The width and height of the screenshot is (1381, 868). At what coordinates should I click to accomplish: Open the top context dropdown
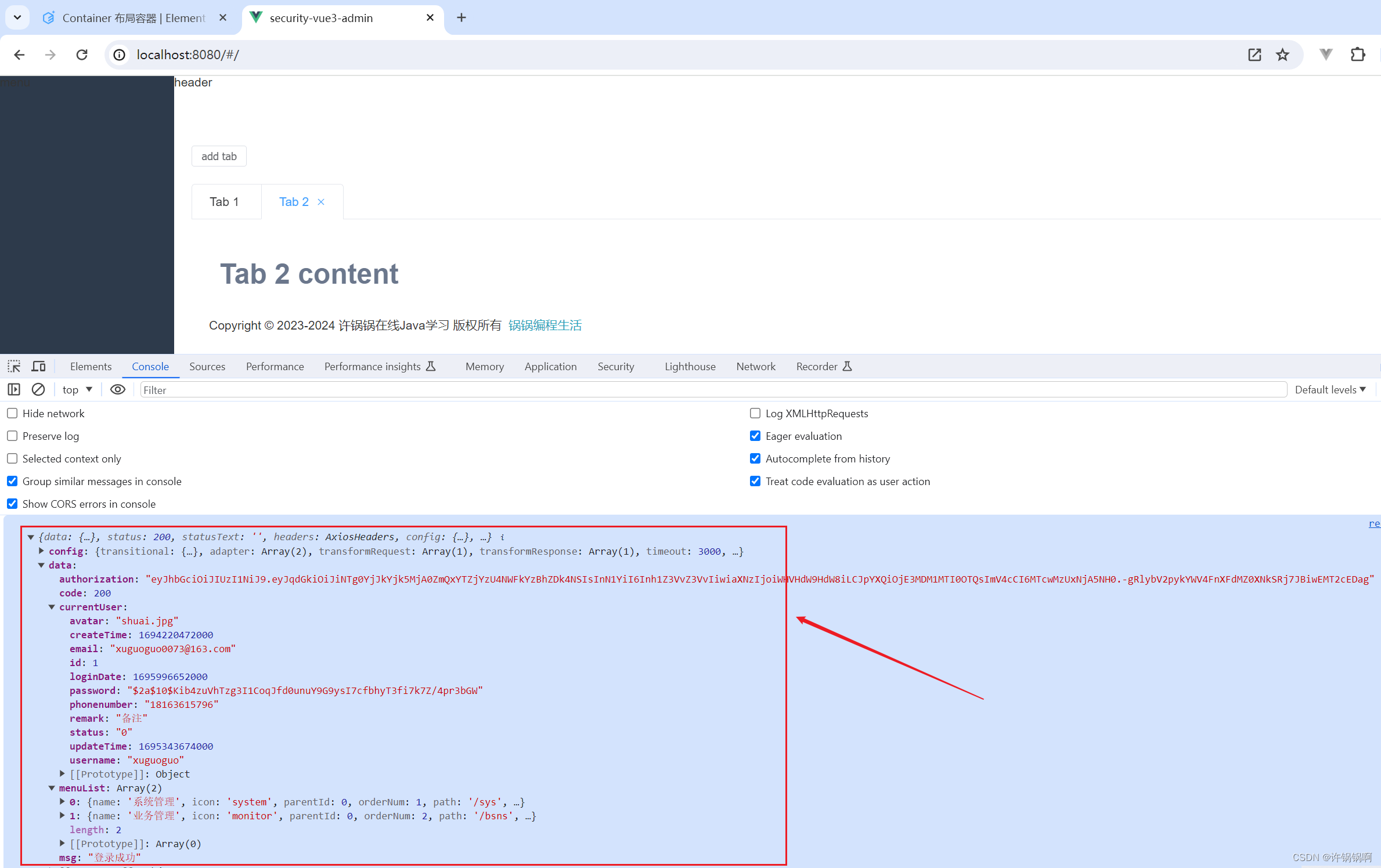pyautogui.click(x=77, y=389)
